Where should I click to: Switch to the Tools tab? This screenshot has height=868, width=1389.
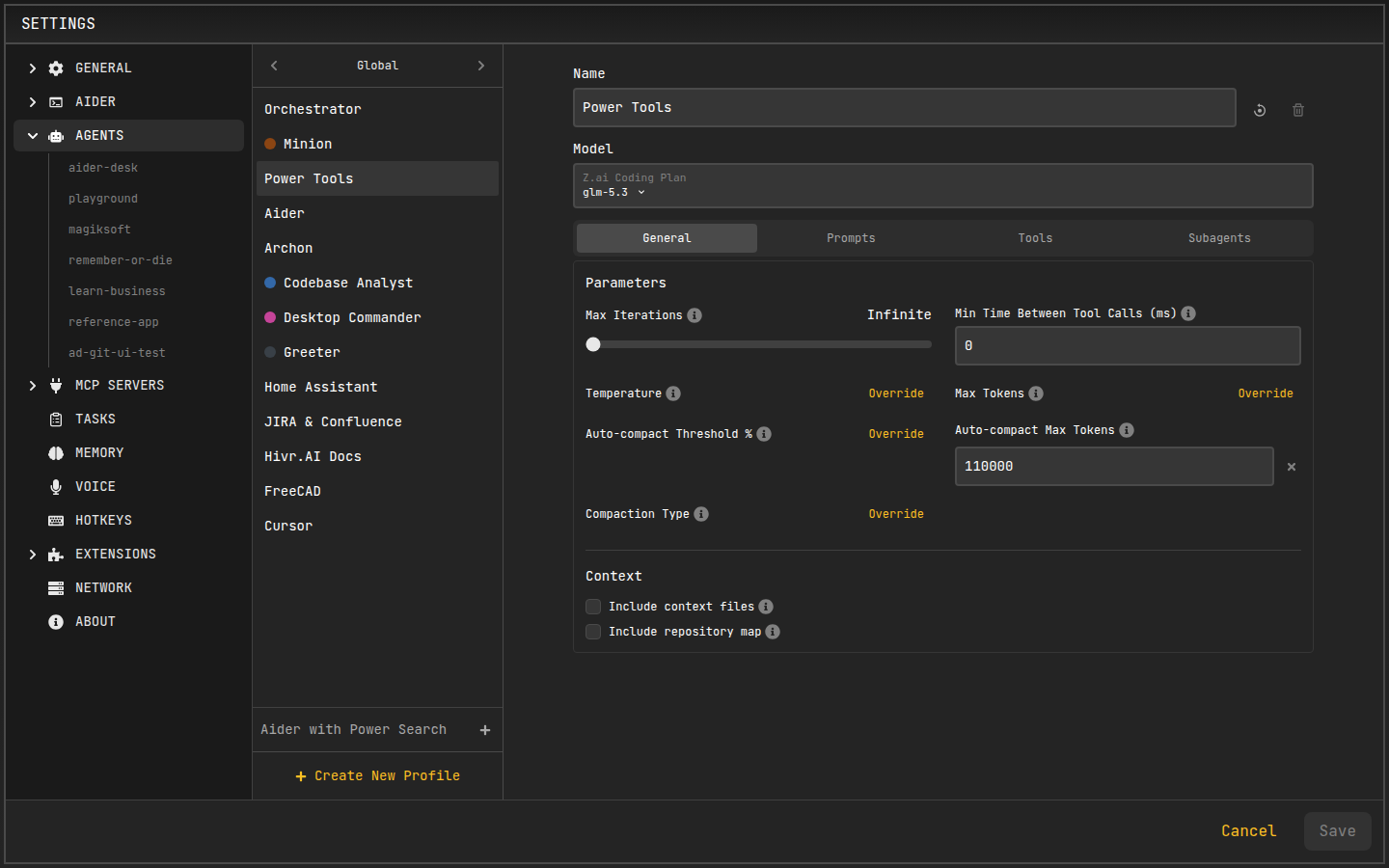pyautogui.click(x=1035, y=238)
